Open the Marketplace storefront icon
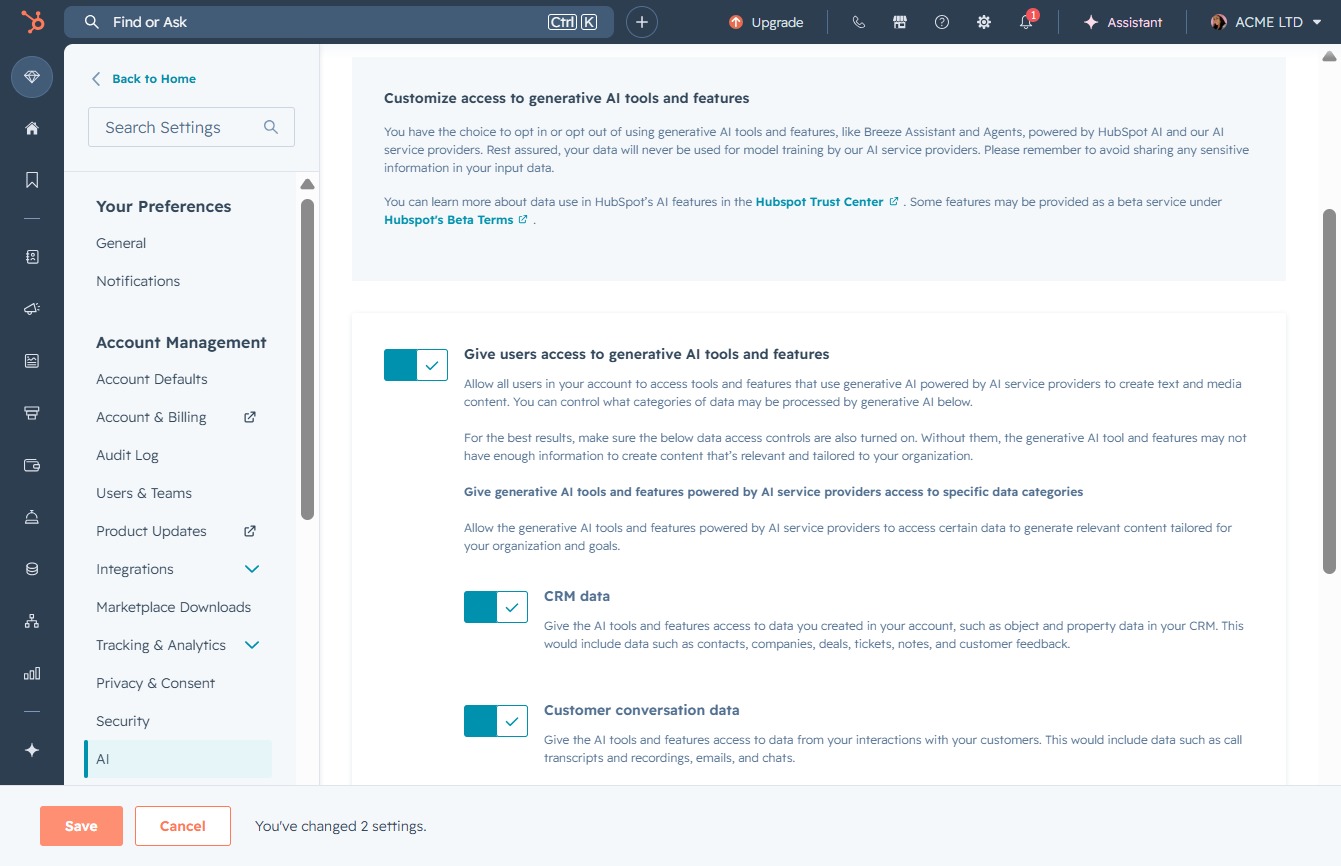 [900, 22]
